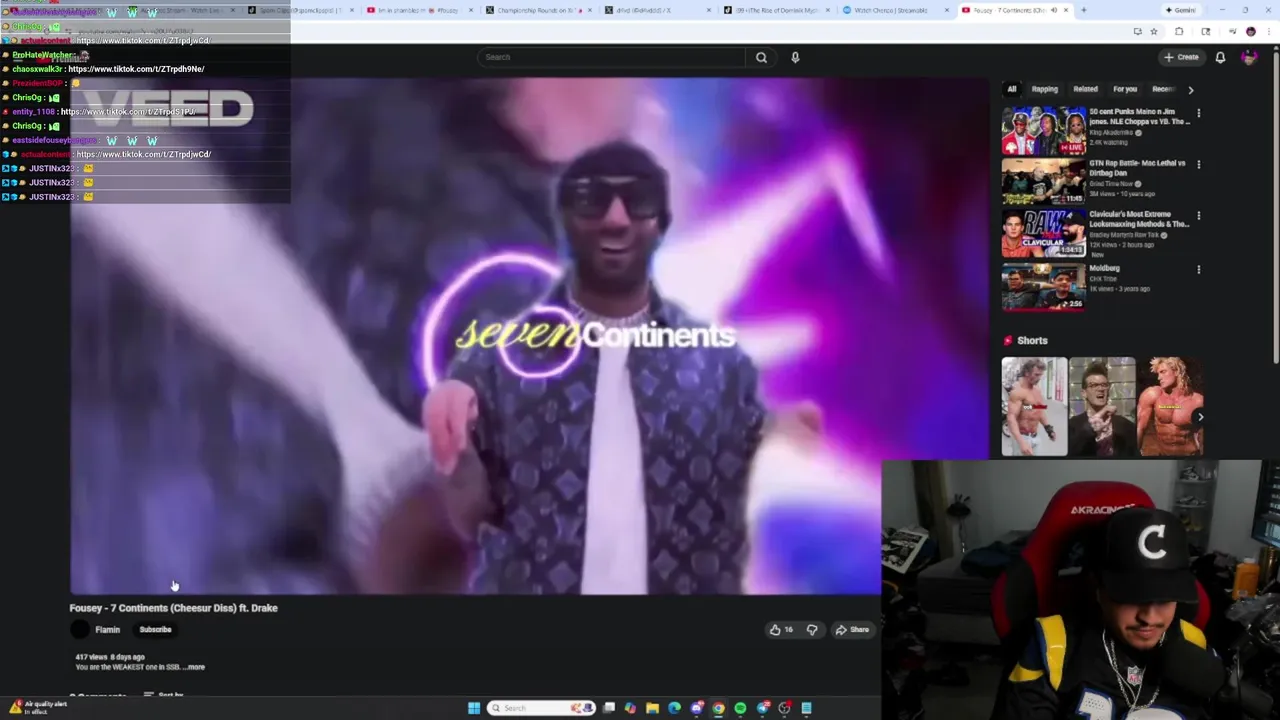The height and width of the screenshot is (720, 1280).
Task: Open the Moldberg video thumbnail
Action: pos(1044,287)
